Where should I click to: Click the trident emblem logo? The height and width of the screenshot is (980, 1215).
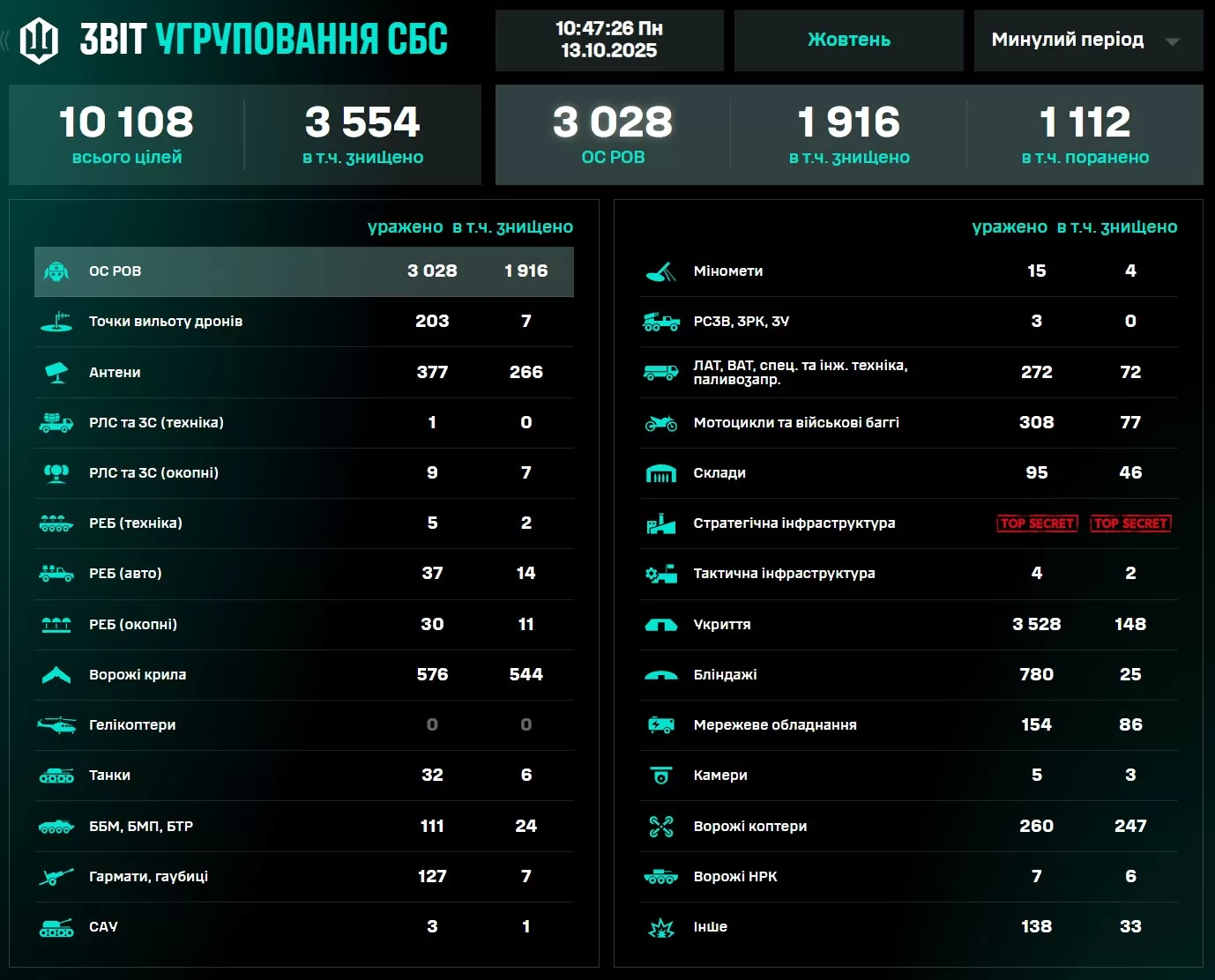39,40
